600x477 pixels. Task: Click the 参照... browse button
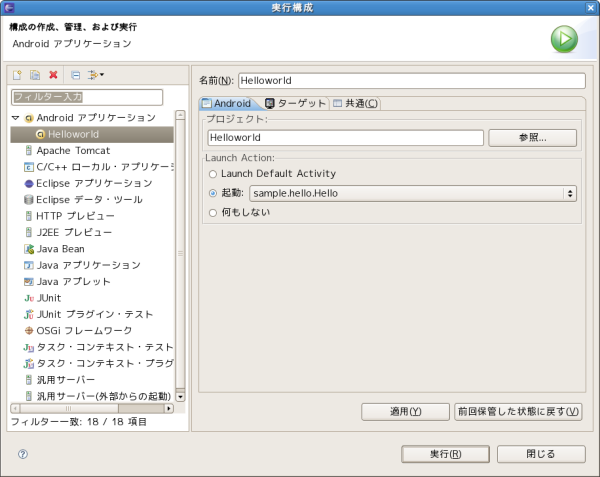[532, 137]
